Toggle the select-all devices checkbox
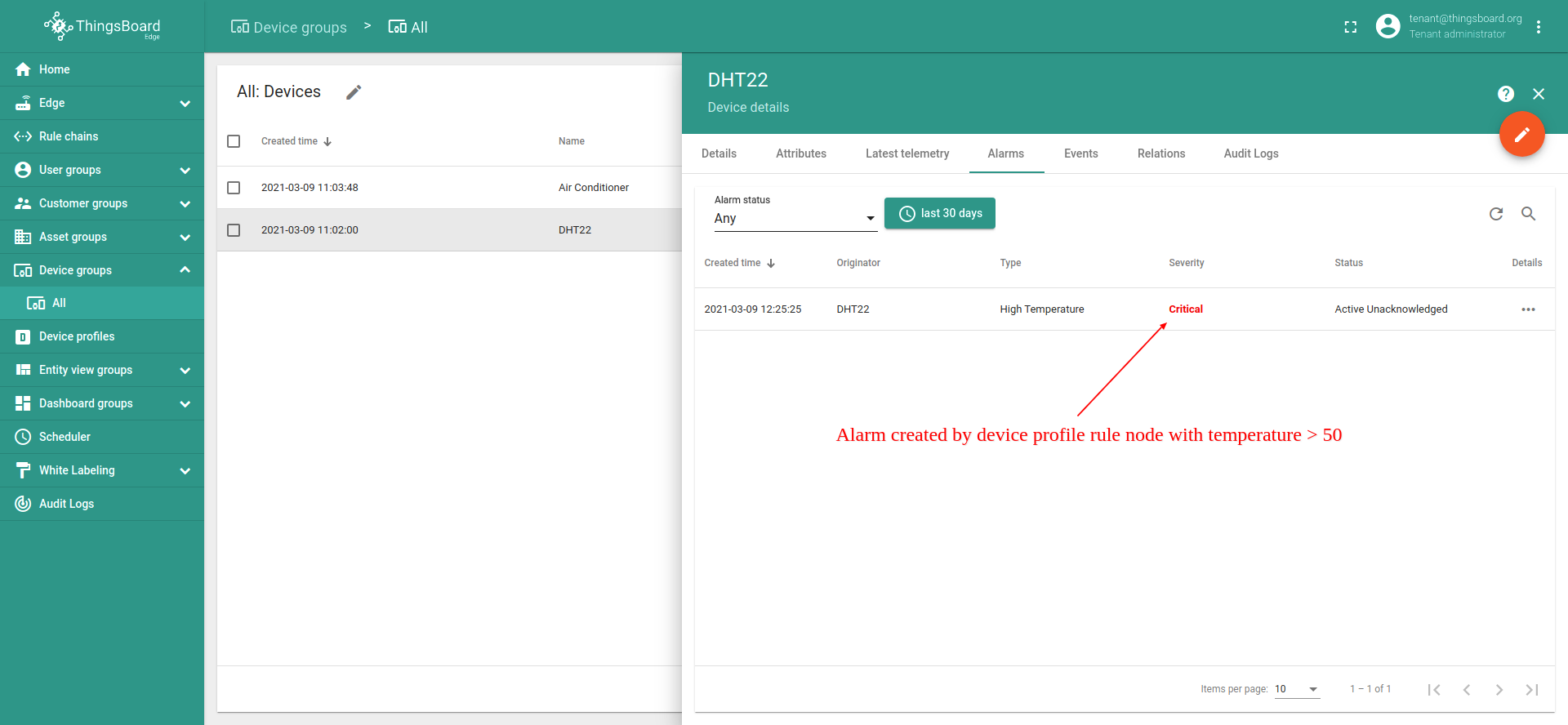This screenshot has width=1568, height=725. click(234, 141)
